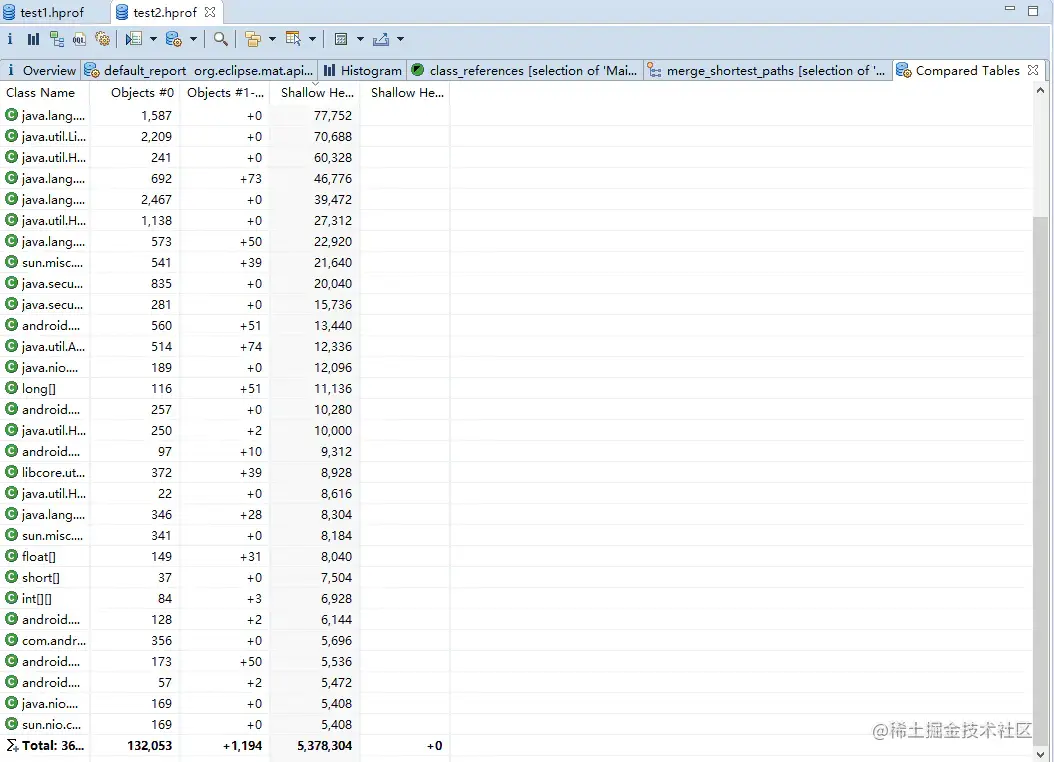Screen dimensions: 1054x762
Task: Click total objects value 132,053
Action: 149,745
